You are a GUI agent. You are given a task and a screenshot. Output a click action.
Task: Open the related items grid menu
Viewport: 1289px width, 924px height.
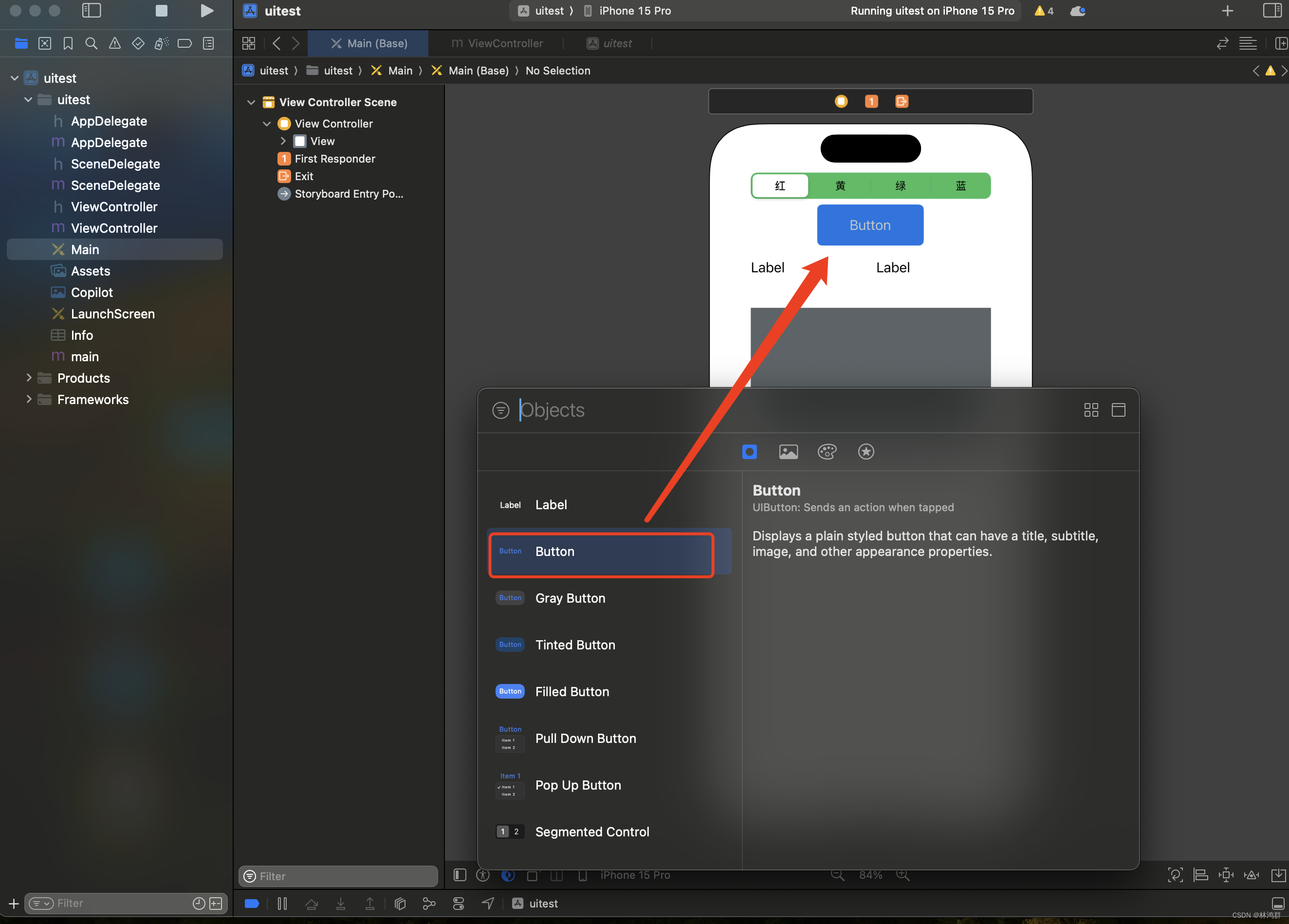pos(249,43)
